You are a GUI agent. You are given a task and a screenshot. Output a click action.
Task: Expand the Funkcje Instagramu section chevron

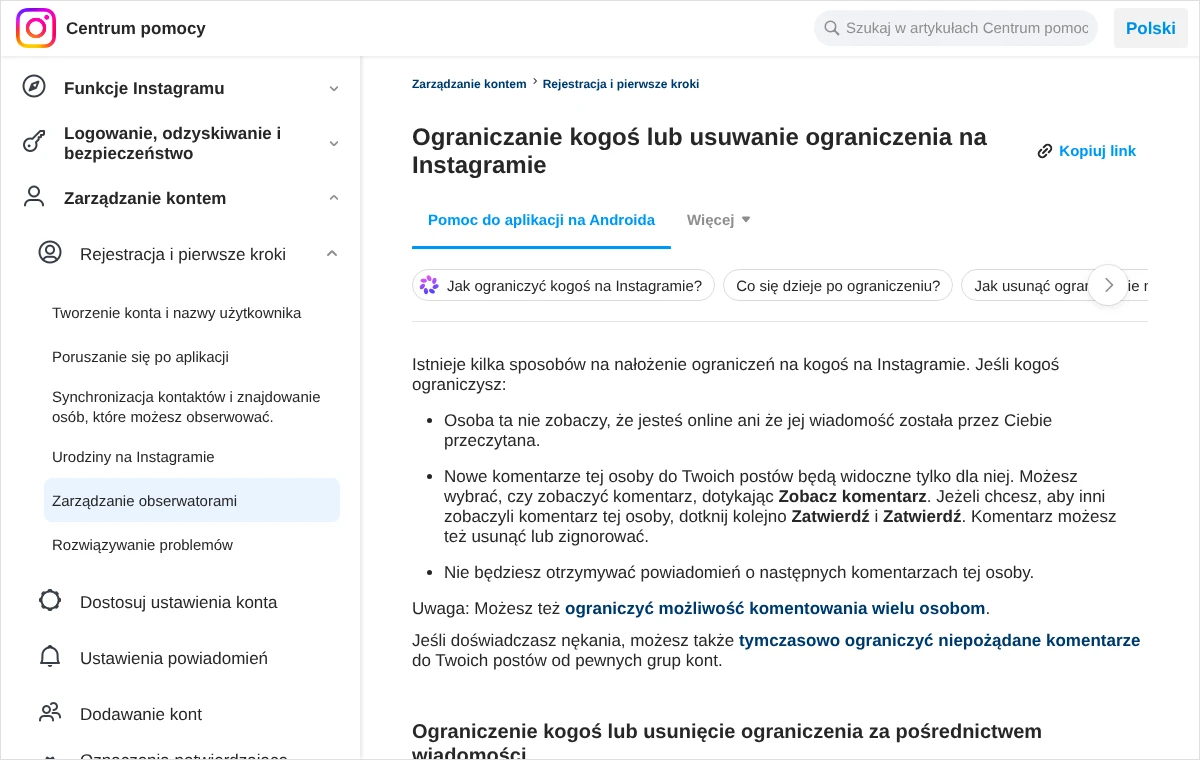(334, 88)
